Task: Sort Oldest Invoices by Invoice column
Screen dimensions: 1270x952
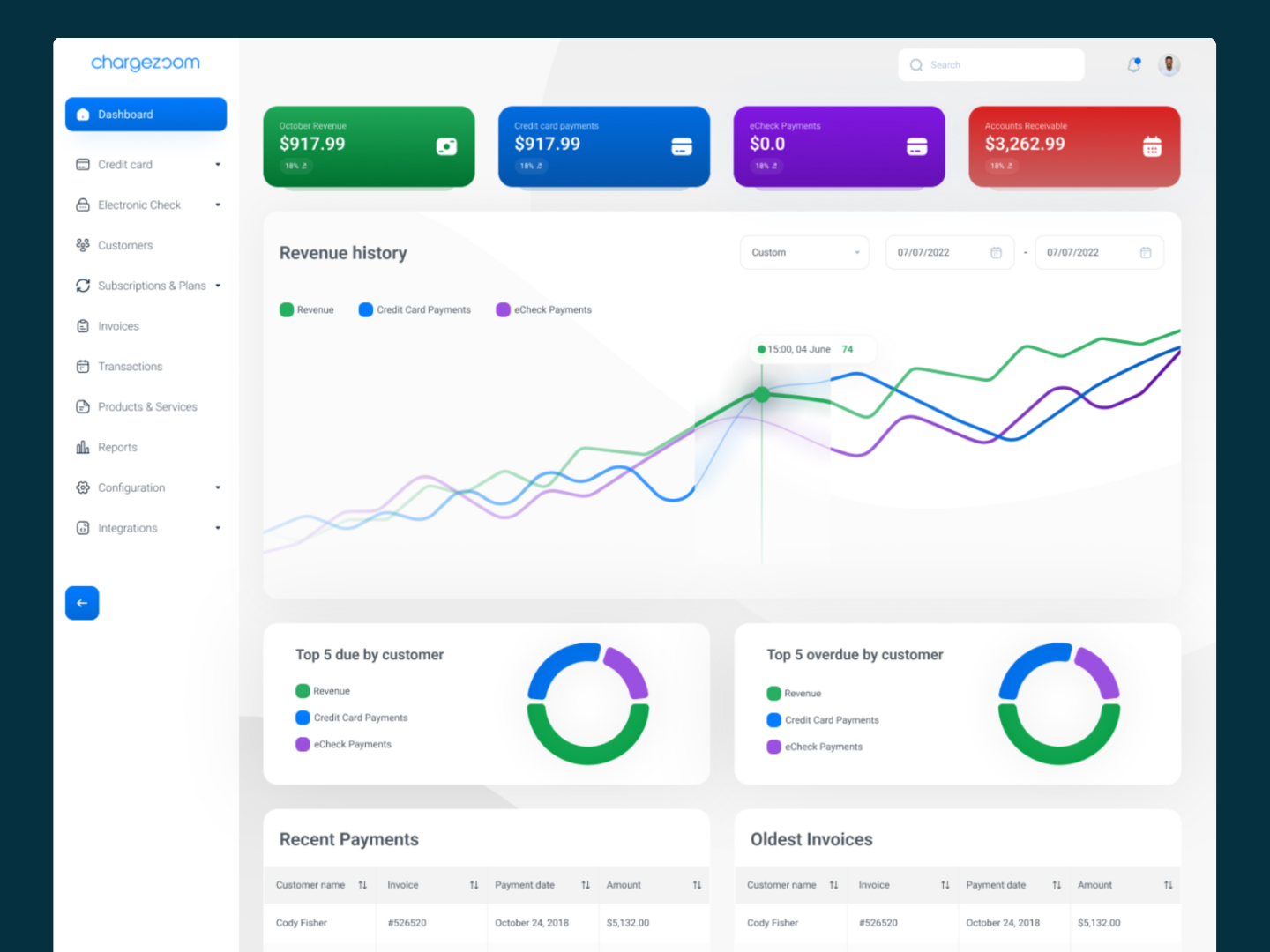Action: 945,885
